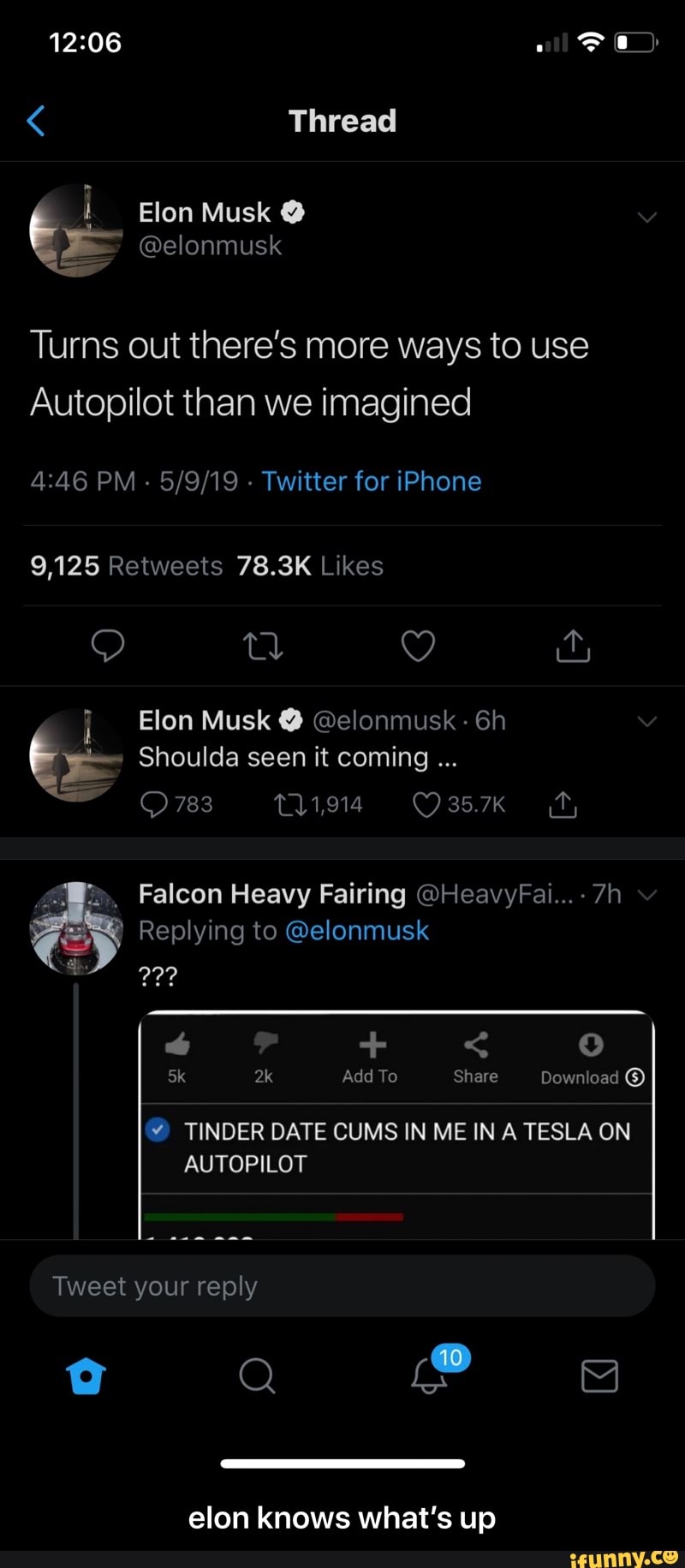Tap the 'Tweet your reply' field

coord(342,1286)
